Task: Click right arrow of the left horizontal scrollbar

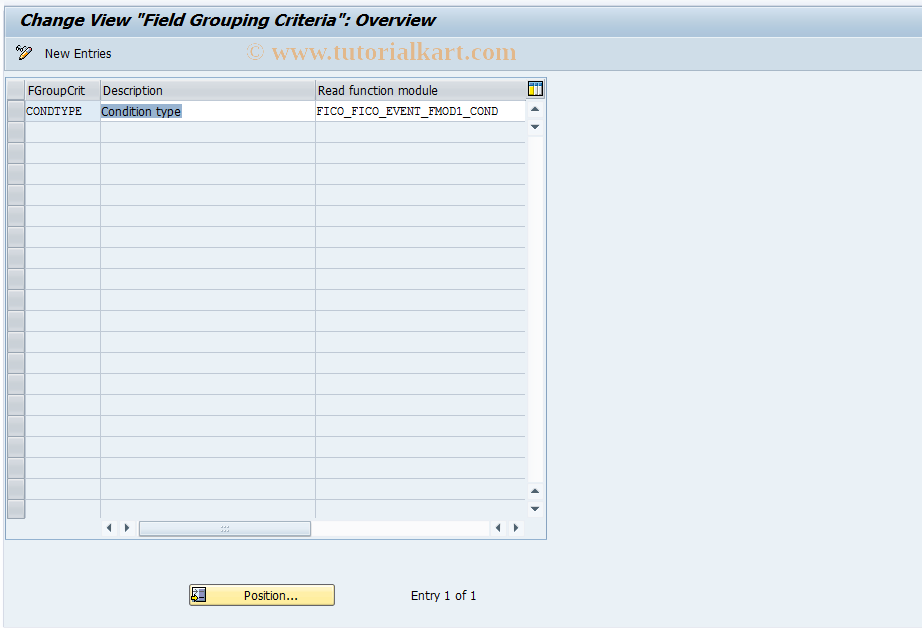Action: pos(127,528)
